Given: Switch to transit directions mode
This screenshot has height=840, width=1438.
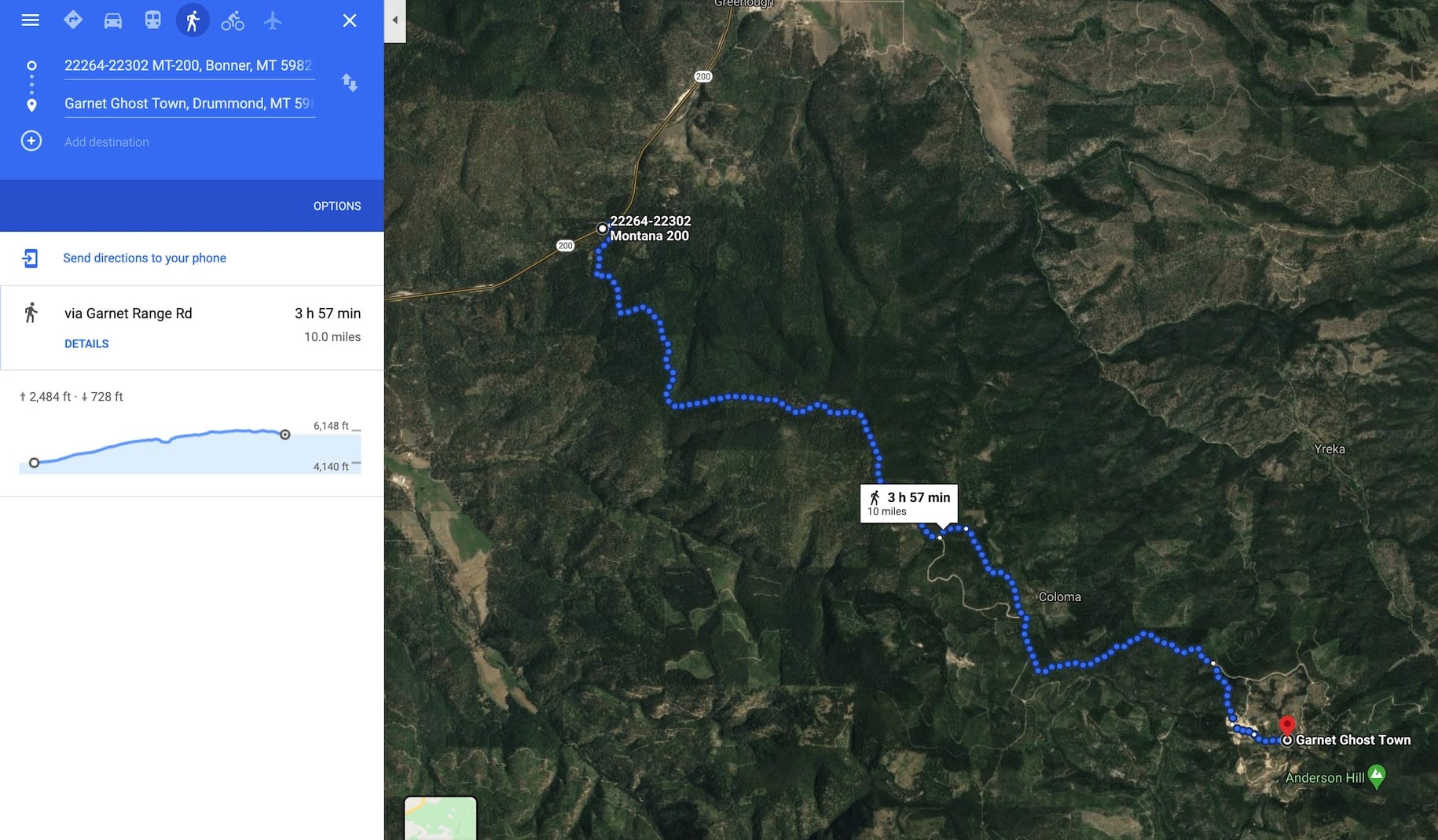Looking at the screenshot, I should tap(153, 20).
